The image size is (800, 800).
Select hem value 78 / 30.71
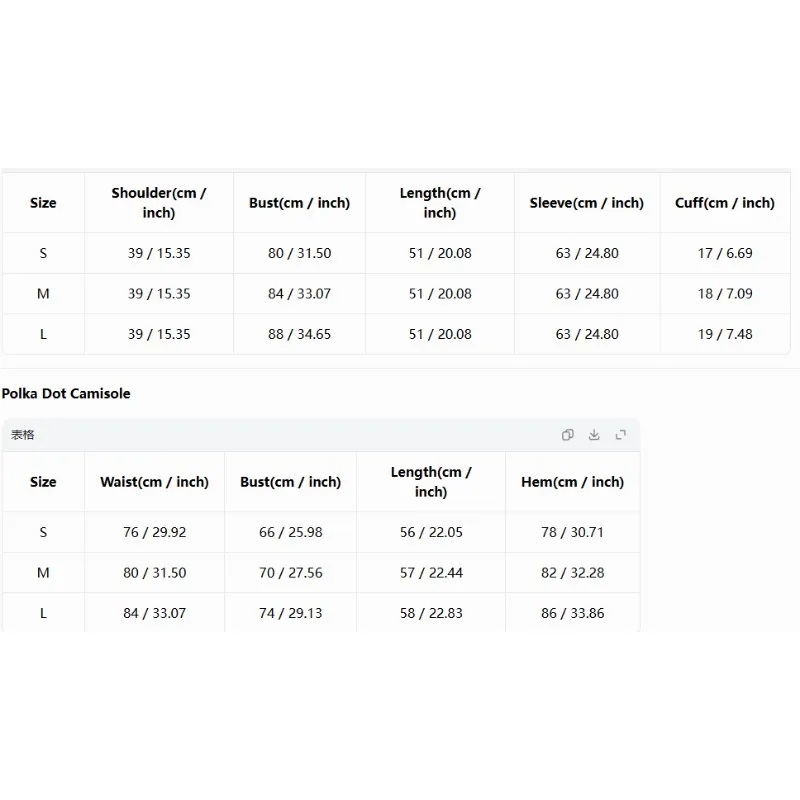tap(572, 532)
